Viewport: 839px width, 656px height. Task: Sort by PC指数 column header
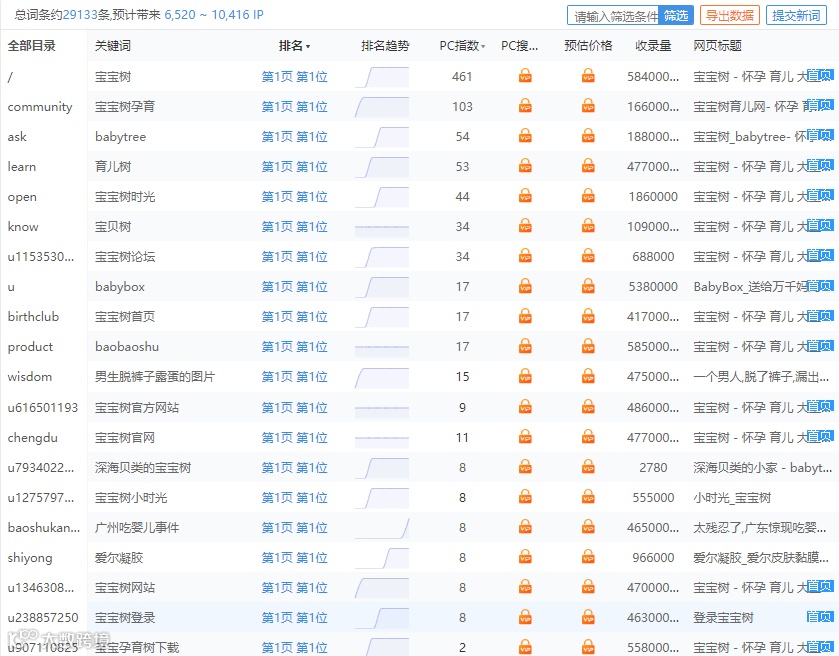coord(462,46)
